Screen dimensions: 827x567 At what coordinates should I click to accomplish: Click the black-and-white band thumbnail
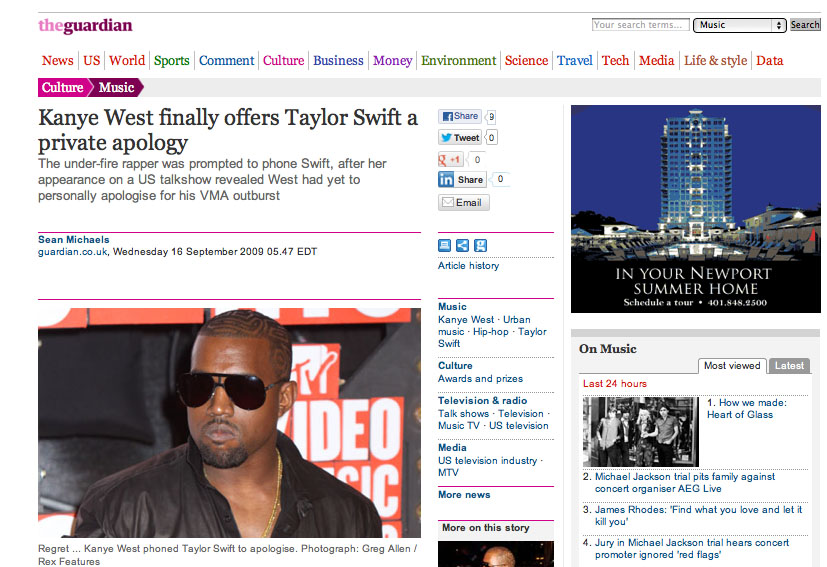pyautogui.click(x=641, y=432)
